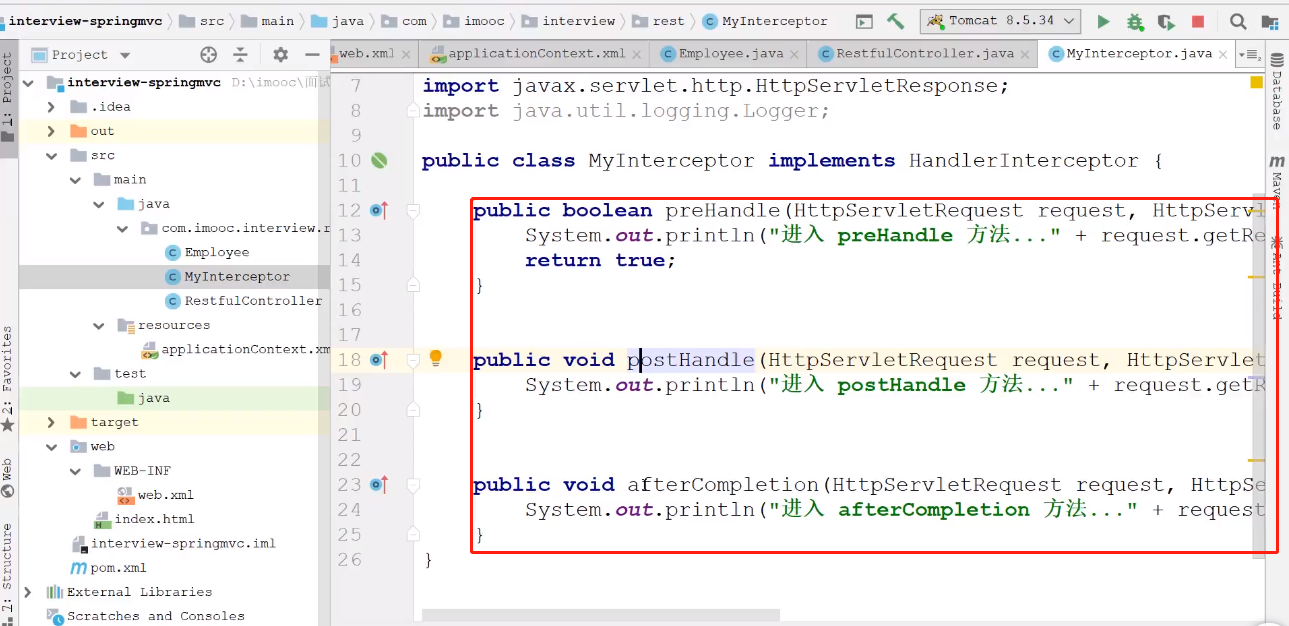Open Search Everywhere with the magnifier icon
The width and height of the screenshot is (1289, 626).
pyautogui.click(x=1238, y=21)
